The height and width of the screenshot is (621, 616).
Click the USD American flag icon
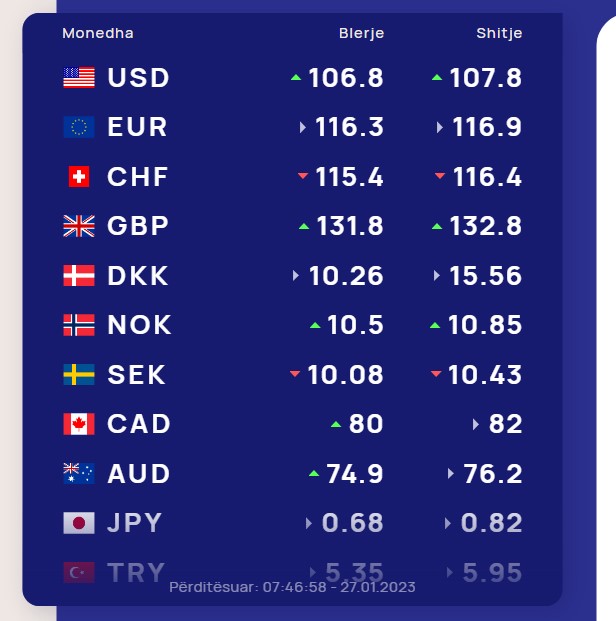pos(79,77)
